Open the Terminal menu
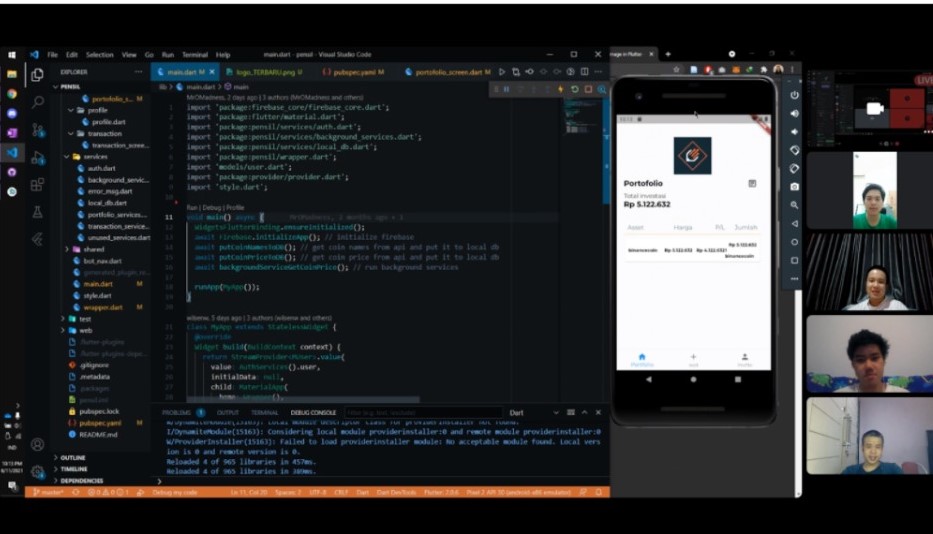Viewport: 933px width, 534px height. coord(194,55)
